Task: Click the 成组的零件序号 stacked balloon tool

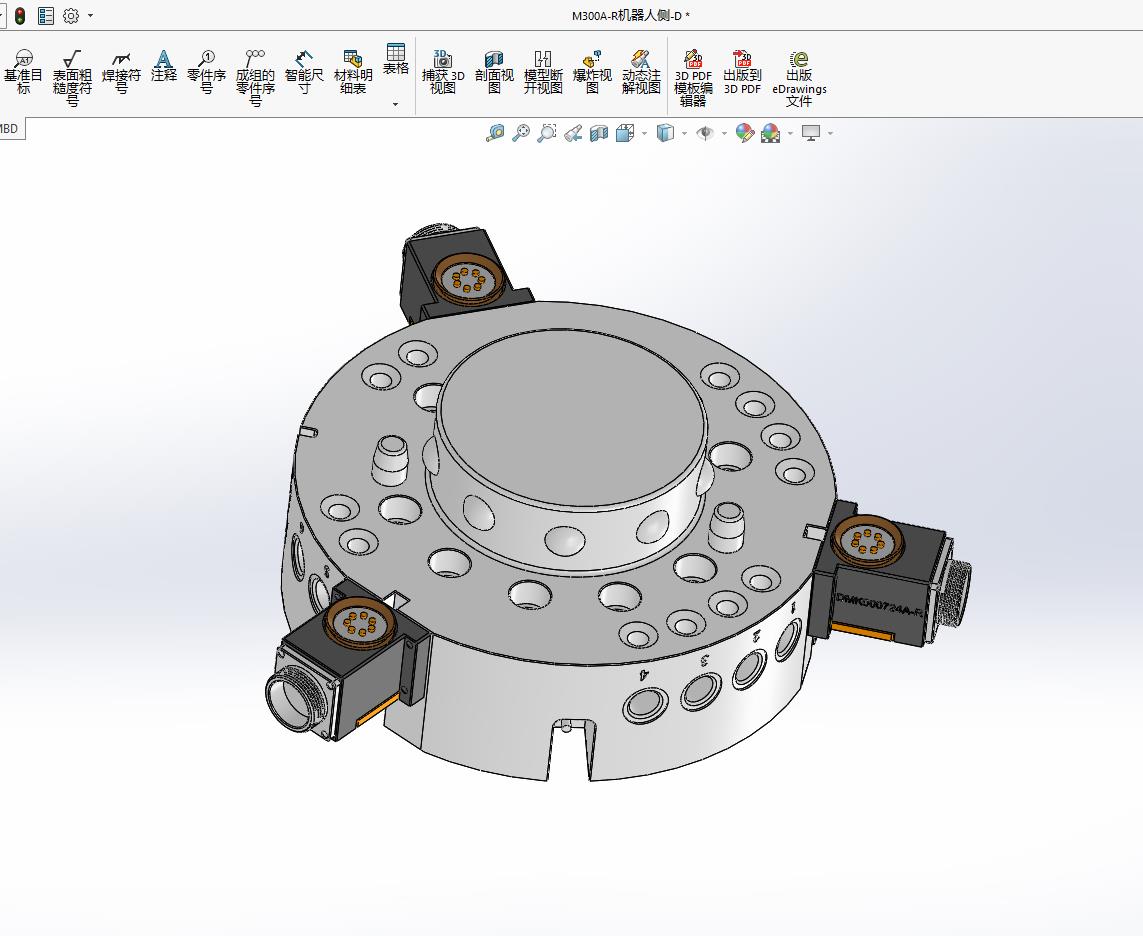Action: tap(255, 79)
